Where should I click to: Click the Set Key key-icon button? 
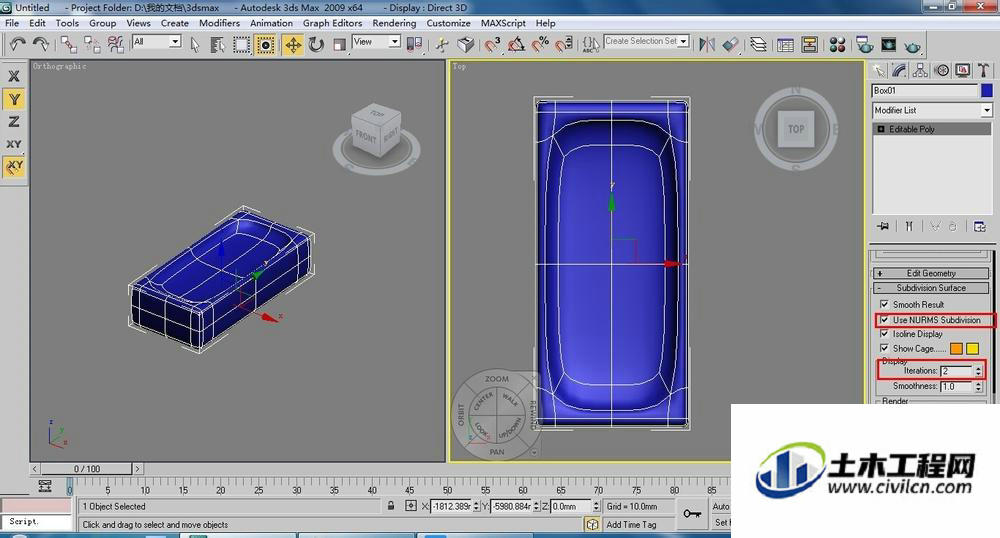692,513
